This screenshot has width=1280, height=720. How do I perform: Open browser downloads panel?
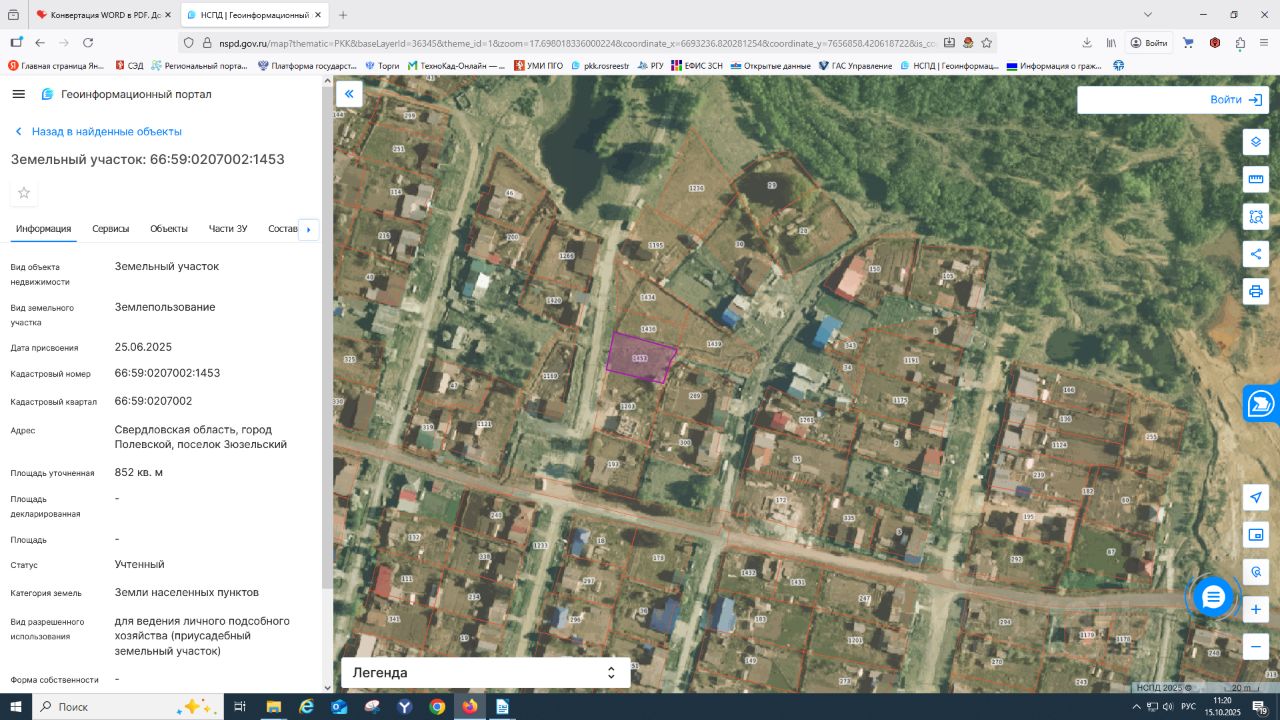click(x=1087, y=43)
